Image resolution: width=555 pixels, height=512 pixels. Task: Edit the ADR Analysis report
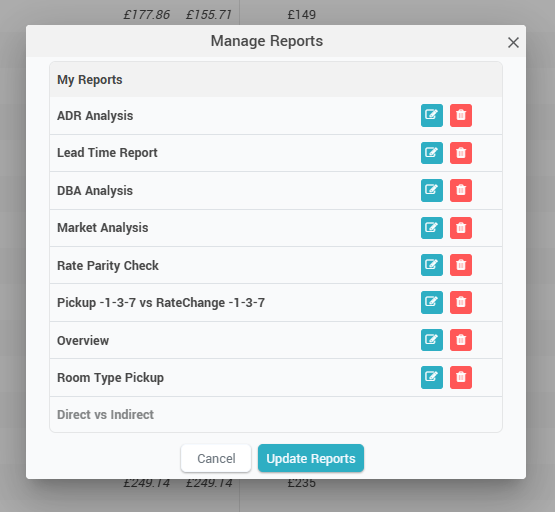tap(431, 115)
